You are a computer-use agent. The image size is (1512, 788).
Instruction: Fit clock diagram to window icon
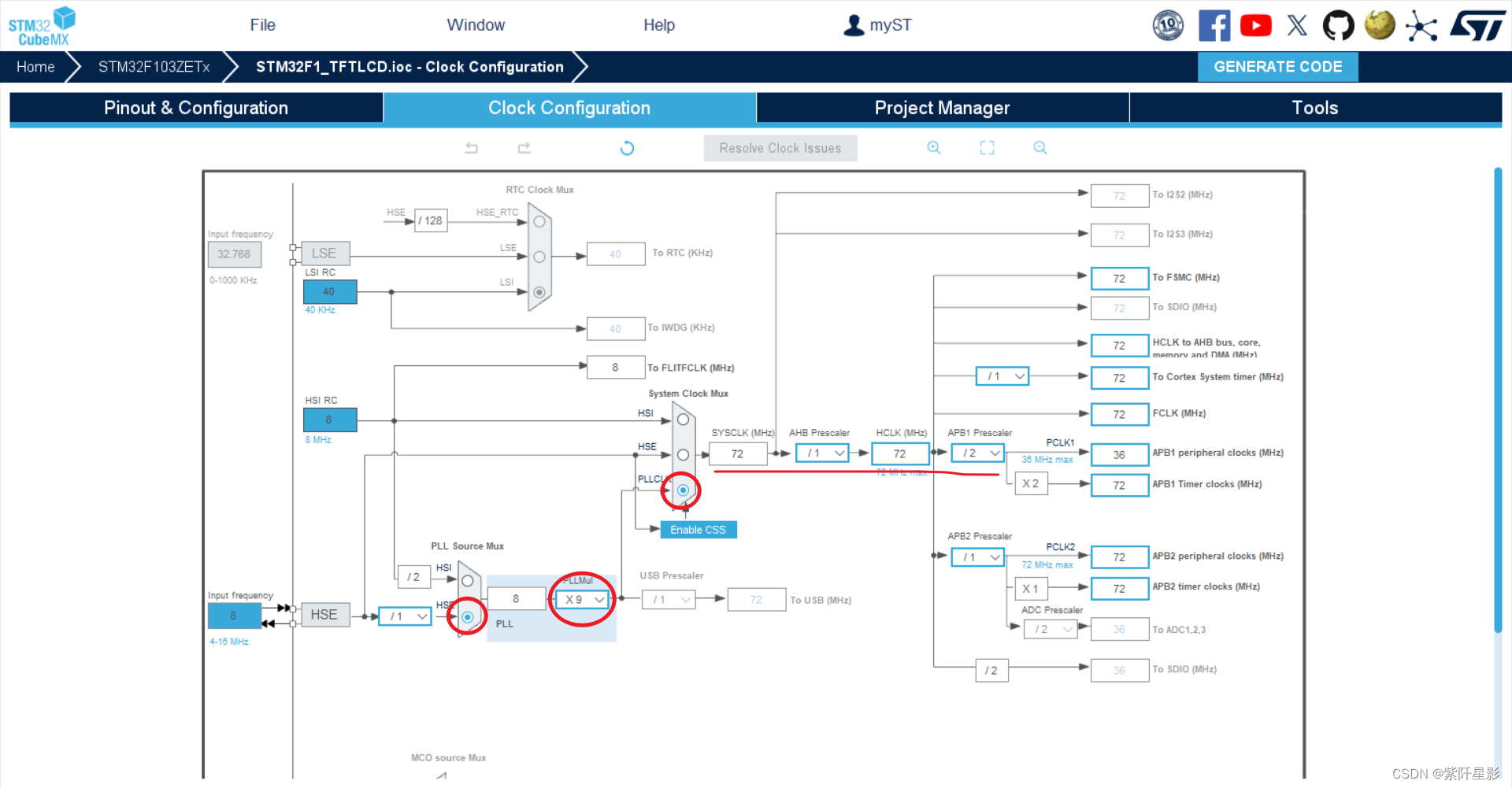[x=988, y=148]
